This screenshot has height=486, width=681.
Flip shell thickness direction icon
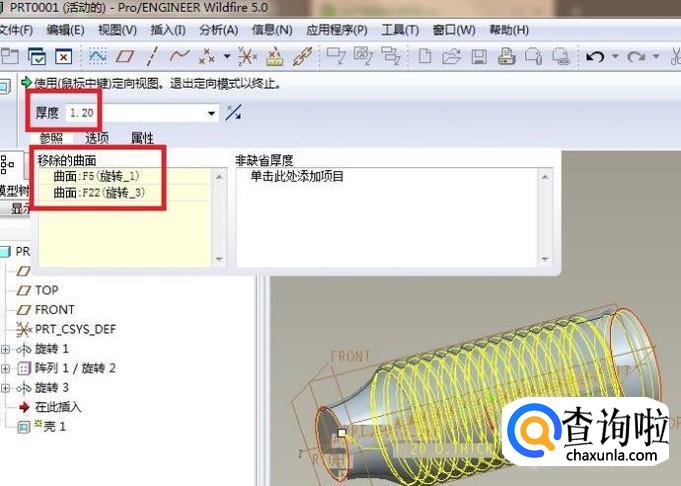(x=234, y=113)
